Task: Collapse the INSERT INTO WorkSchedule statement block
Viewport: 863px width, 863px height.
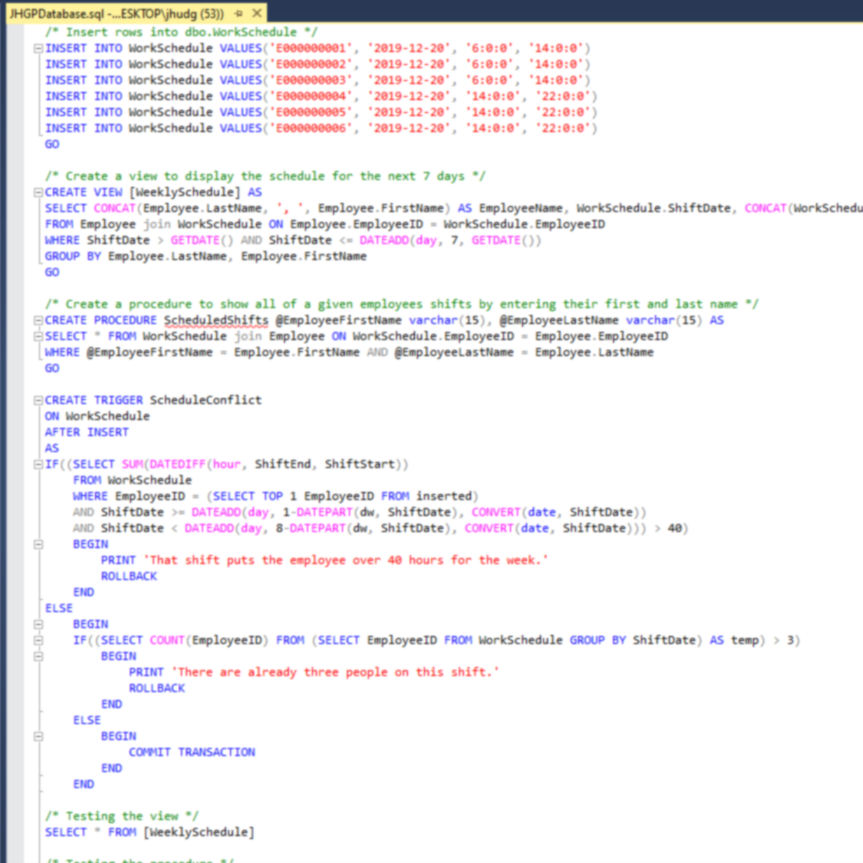Action: (38, 48)
